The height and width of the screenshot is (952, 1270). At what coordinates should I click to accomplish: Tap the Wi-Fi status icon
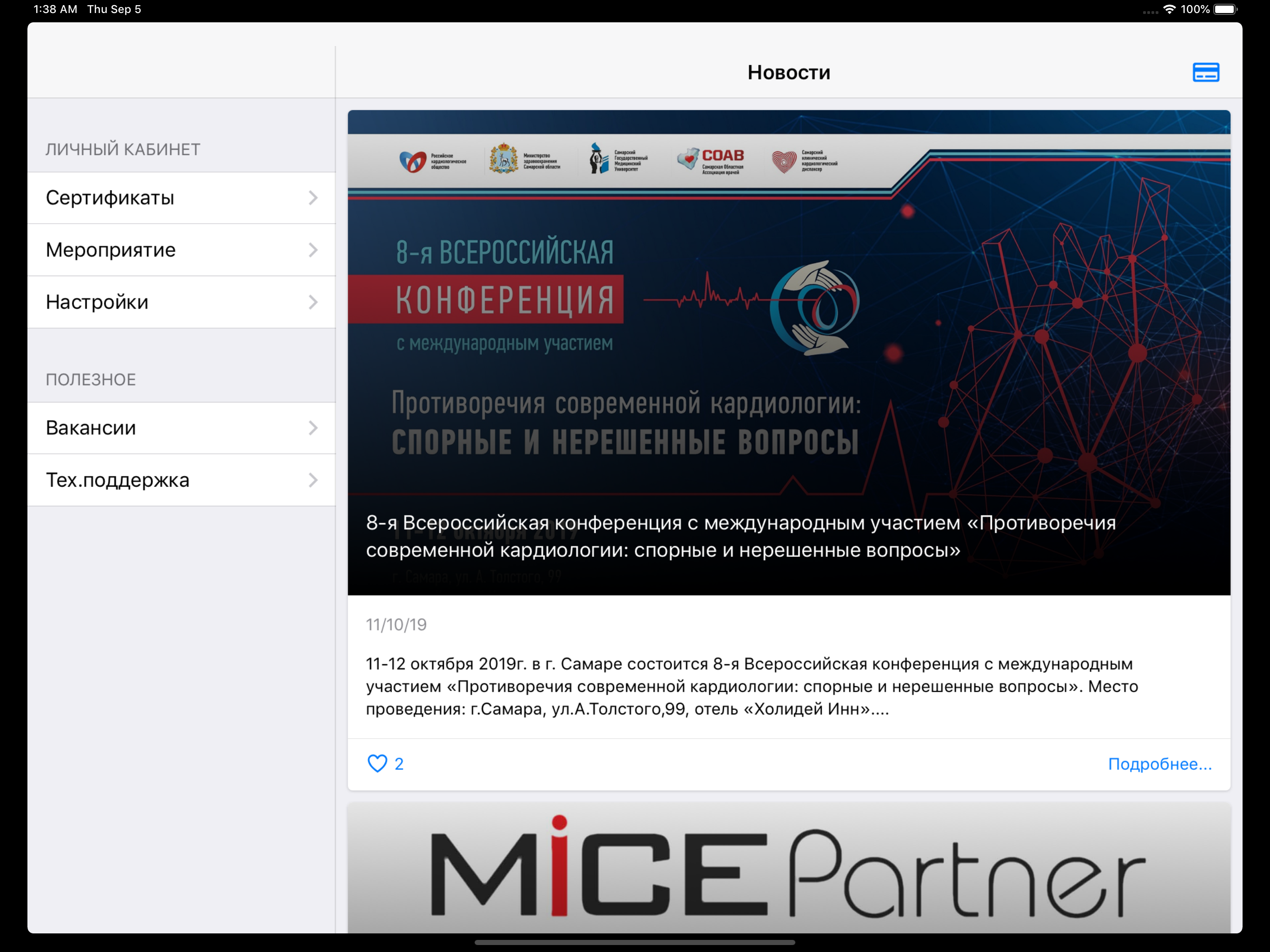(1169, 9)
